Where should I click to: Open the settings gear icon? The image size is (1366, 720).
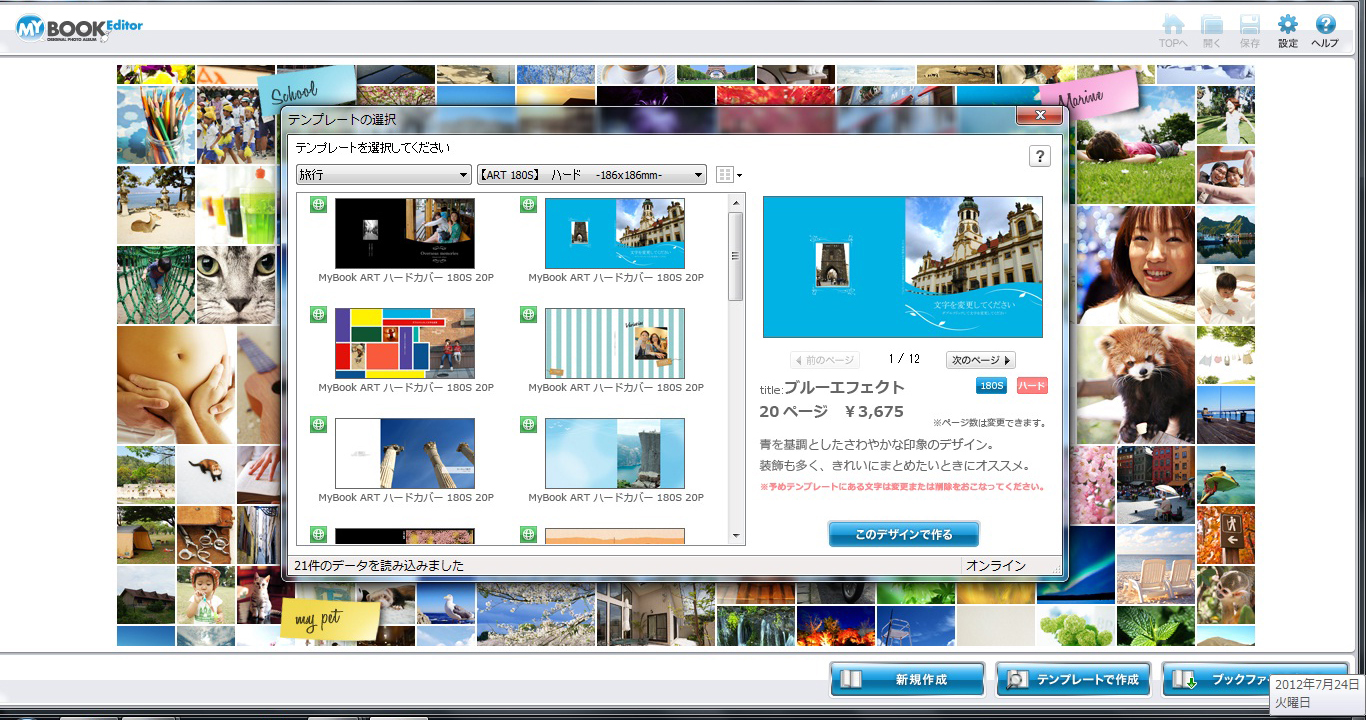(1287, 26)
